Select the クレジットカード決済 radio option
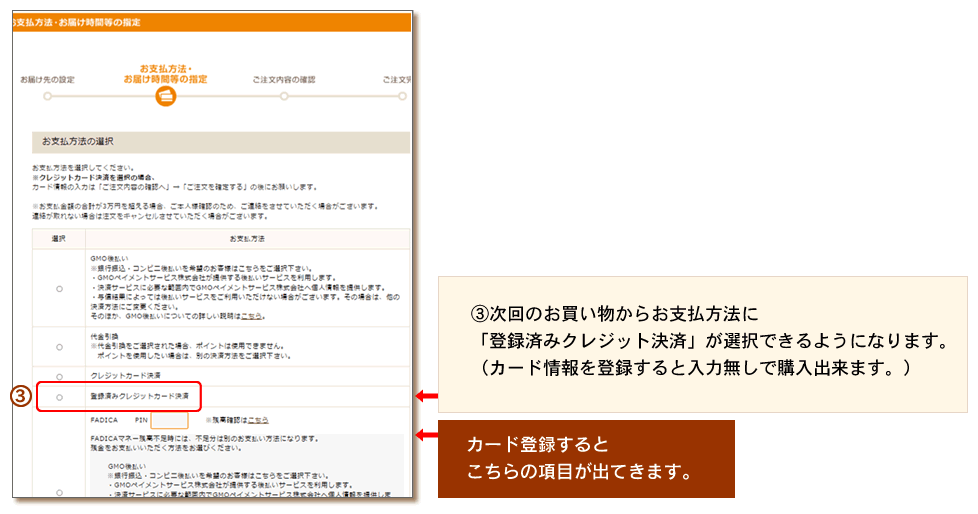 (59, 376)
